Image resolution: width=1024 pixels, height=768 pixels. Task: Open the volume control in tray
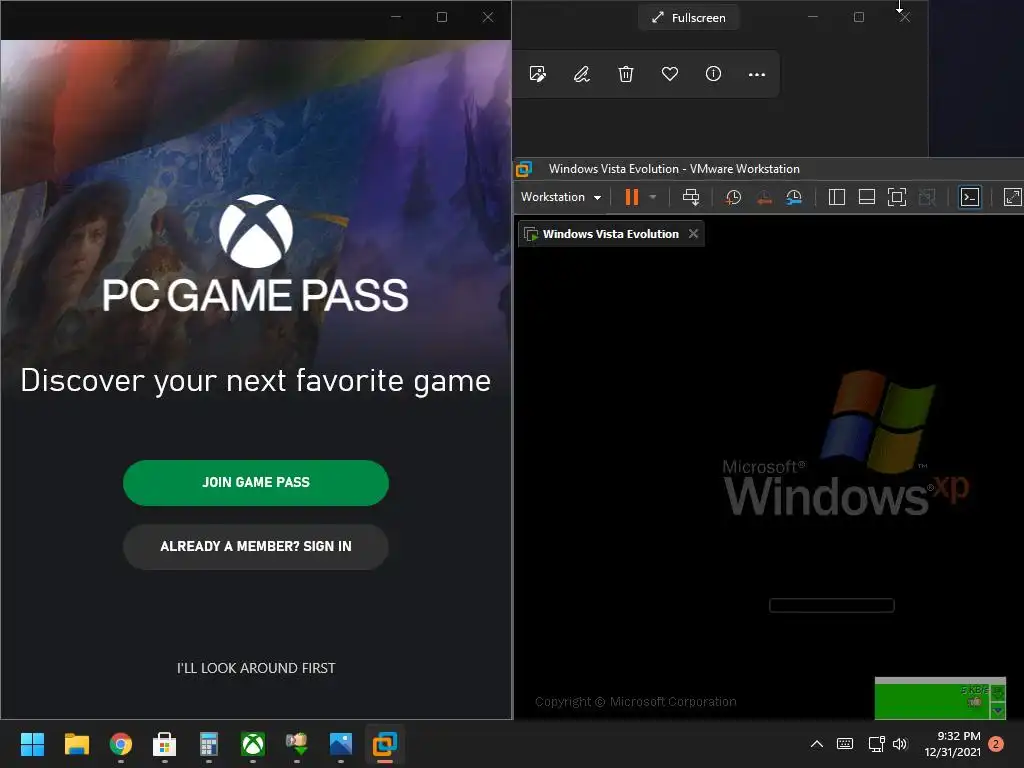[900, 744]
